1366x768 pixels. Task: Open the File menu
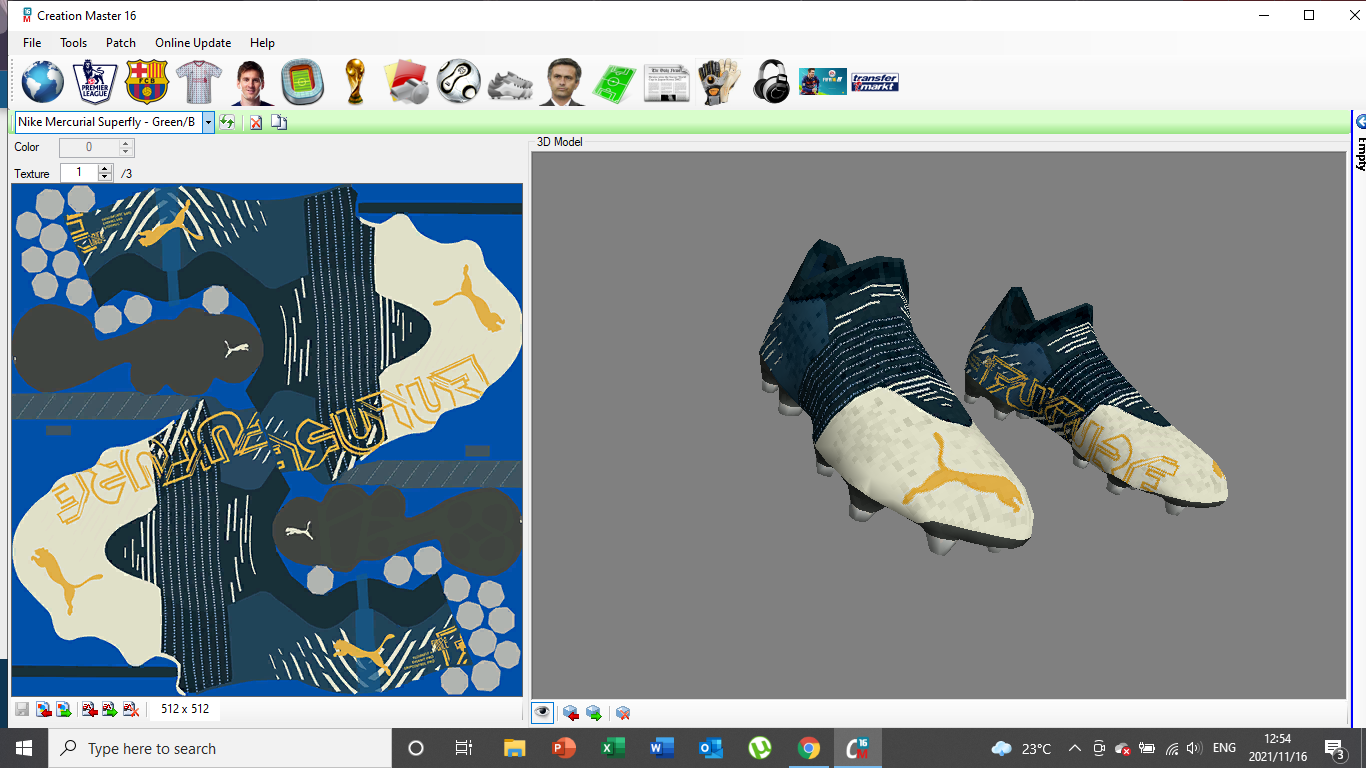click(32, 43)
